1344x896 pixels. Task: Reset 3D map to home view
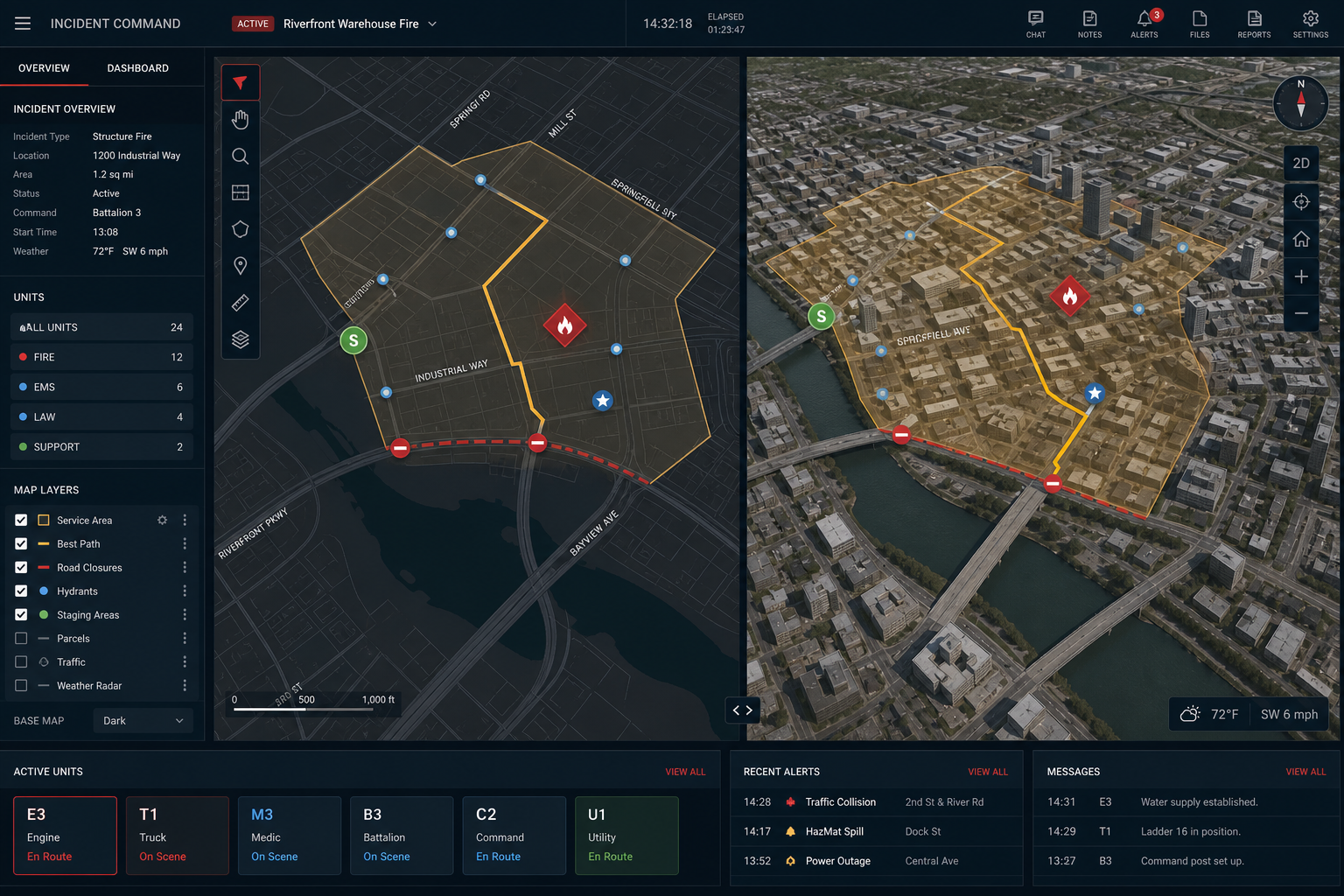pyautogui.click(x=1301, y=239)
